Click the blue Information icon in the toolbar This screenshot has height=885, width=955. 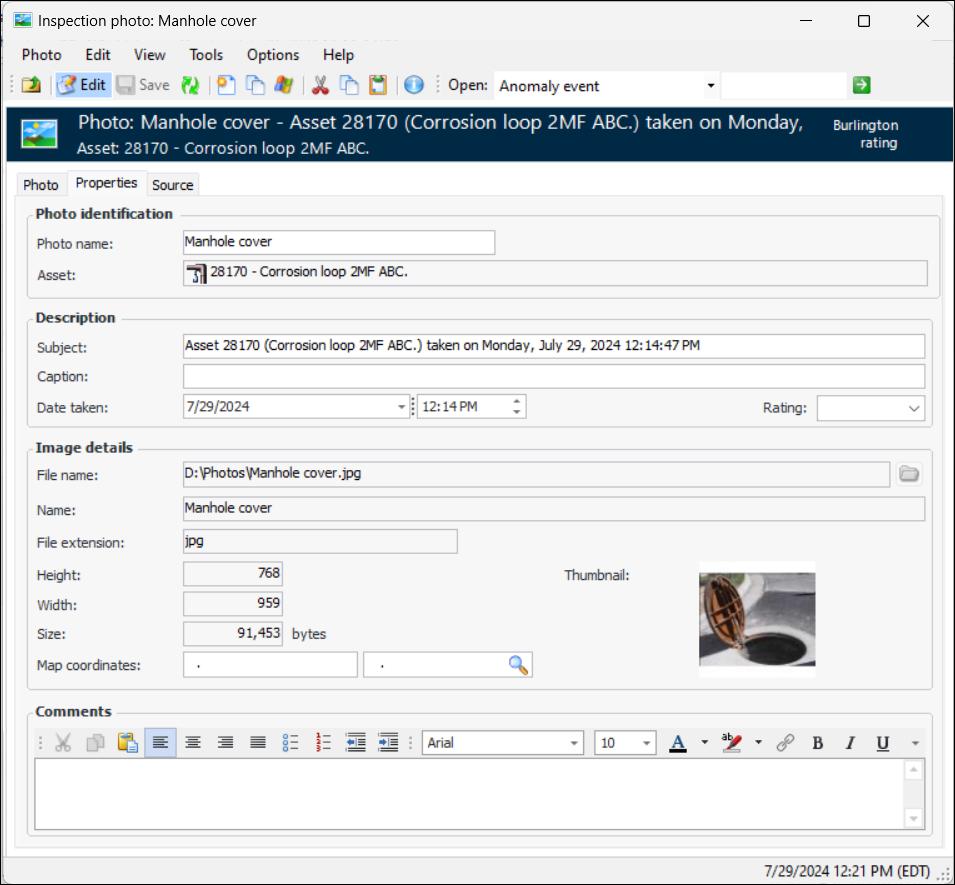coord(414,86)
